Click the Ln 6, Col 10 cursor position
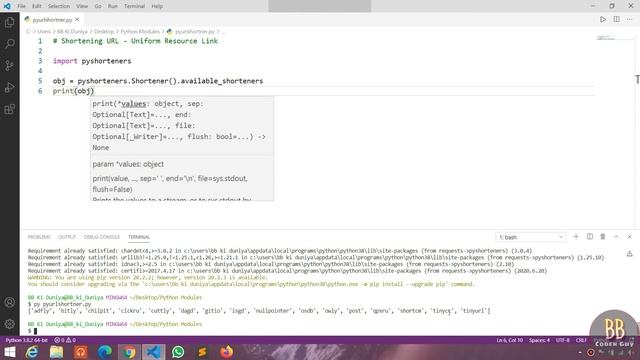 point(509,340)
